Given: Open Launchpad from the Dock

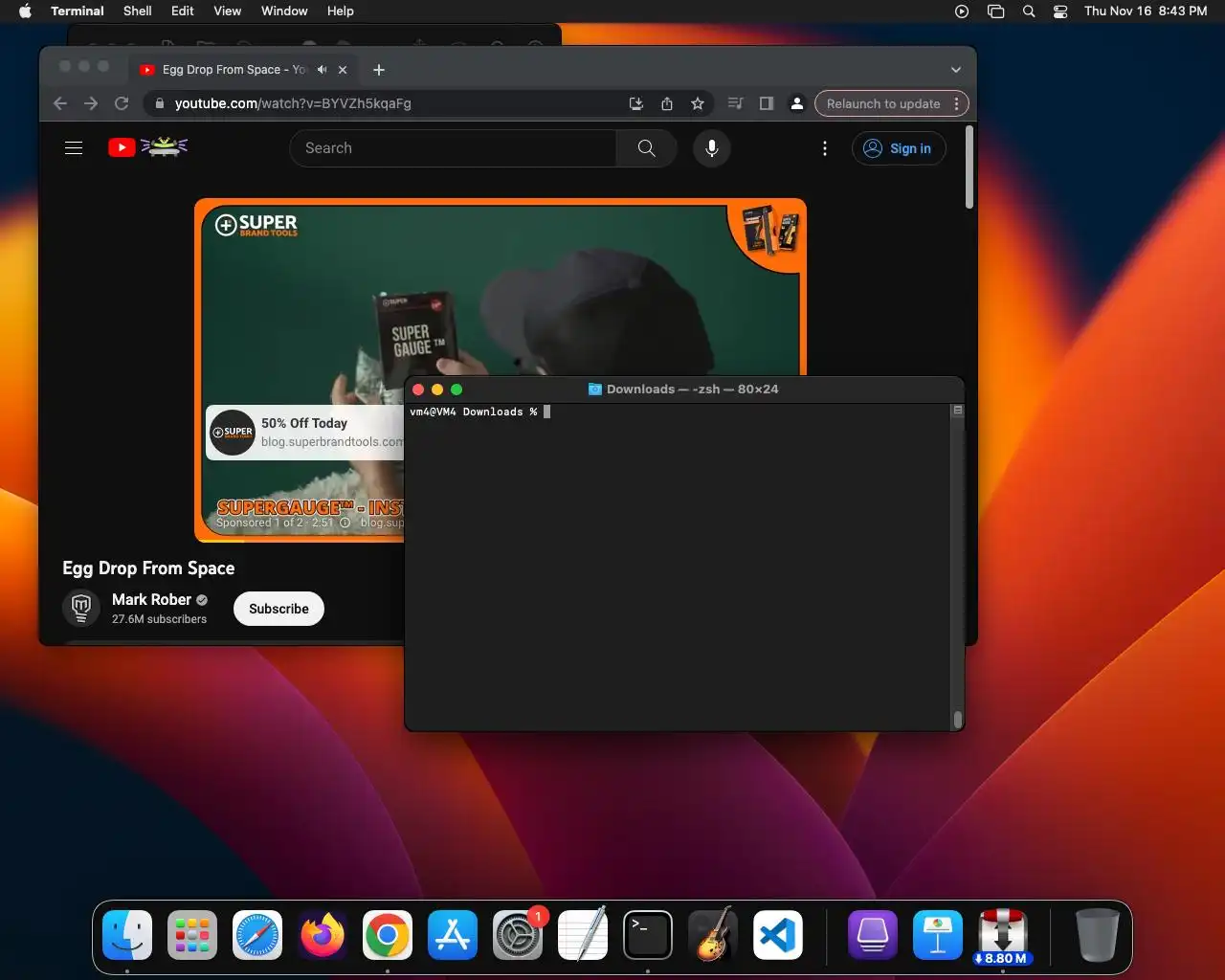Looking at the screenshot, I should coord(192,935).
